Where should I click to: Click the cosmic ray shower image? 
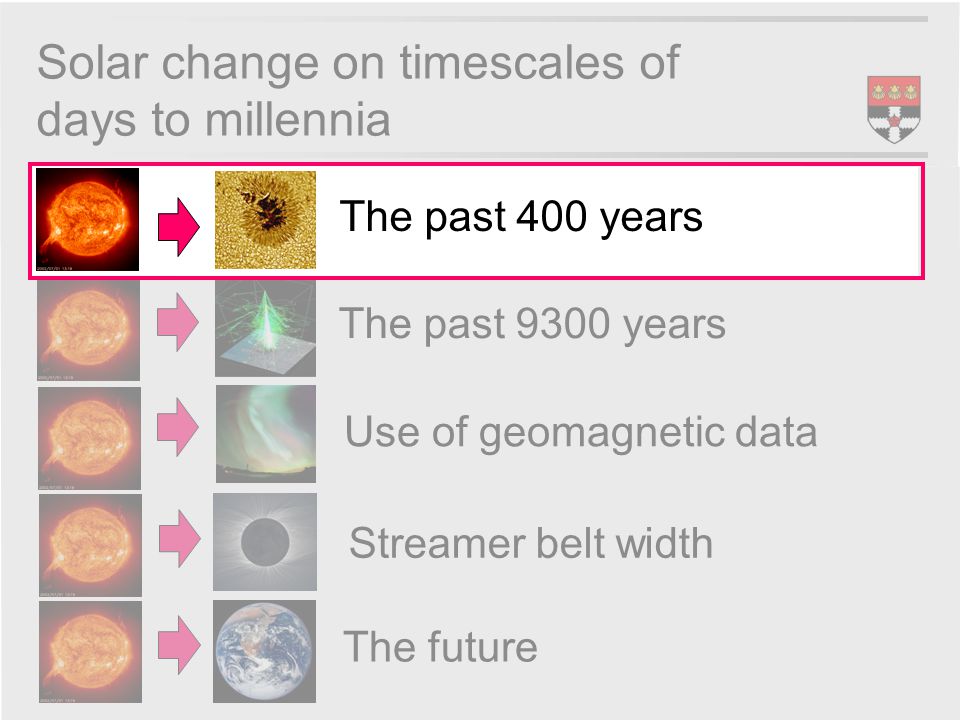coord(265,329)
